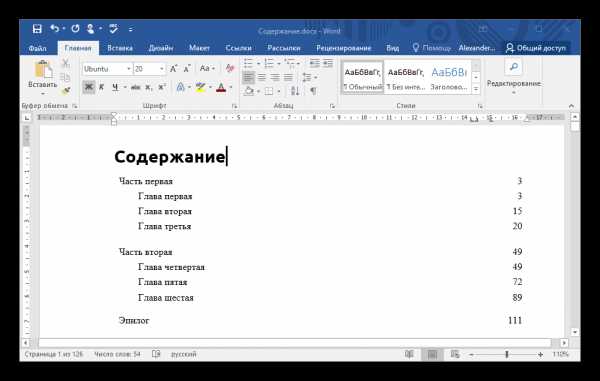
Task: Toggle strikethrough abc formatting
Action: 135,88
